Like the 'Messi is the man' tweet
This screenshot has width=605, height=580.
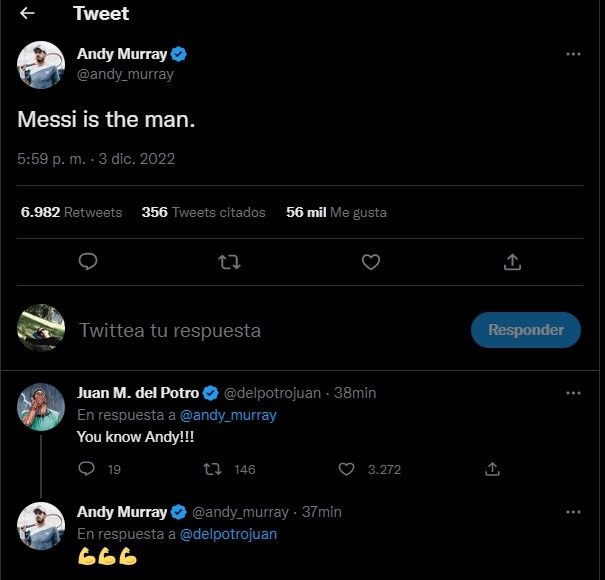(x=371, y=262)
